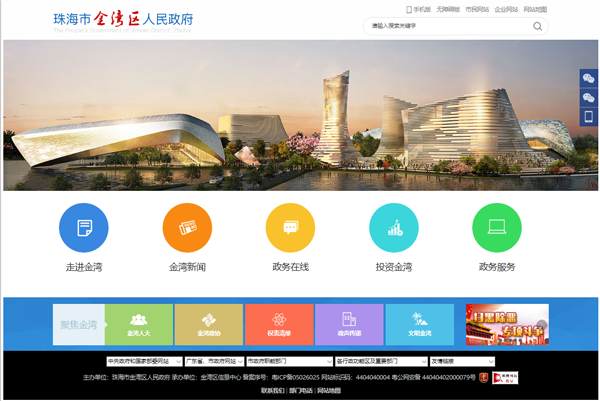Expand the 中央政府和国家部委网站 dropdown
This screenshot has width=600, height=401.
pyautogui.click(x=143, y=361)
